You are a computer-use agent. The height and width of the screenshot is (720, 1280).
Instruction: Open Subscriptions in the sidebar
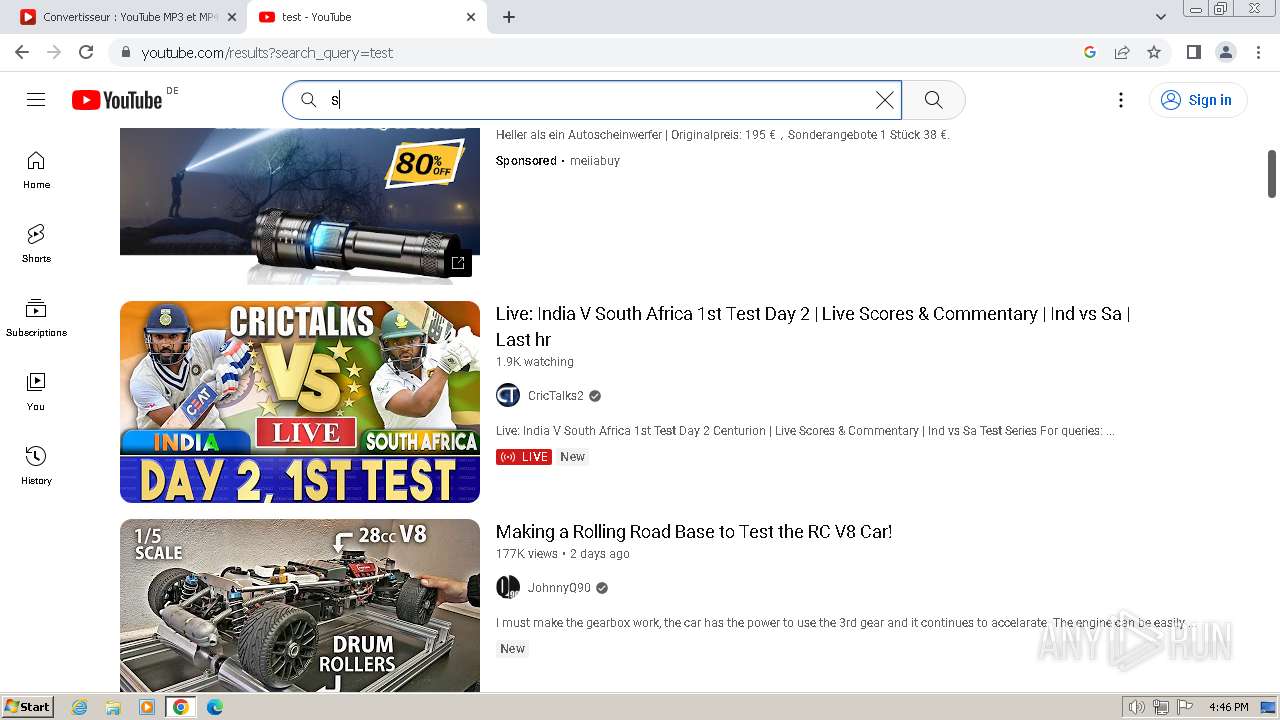[36, 318]
